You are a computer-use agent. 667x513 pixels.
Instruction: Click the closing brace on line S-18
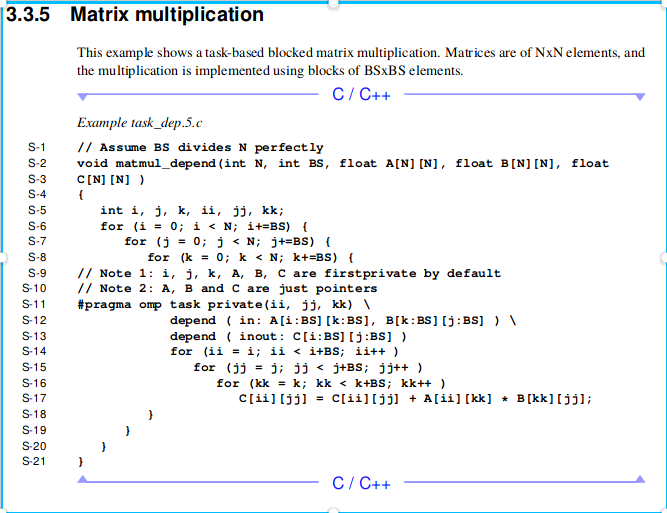tap(150, 415)
